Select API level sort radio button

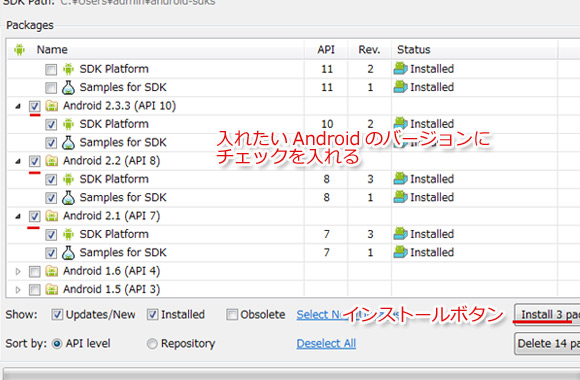(57, 344)
